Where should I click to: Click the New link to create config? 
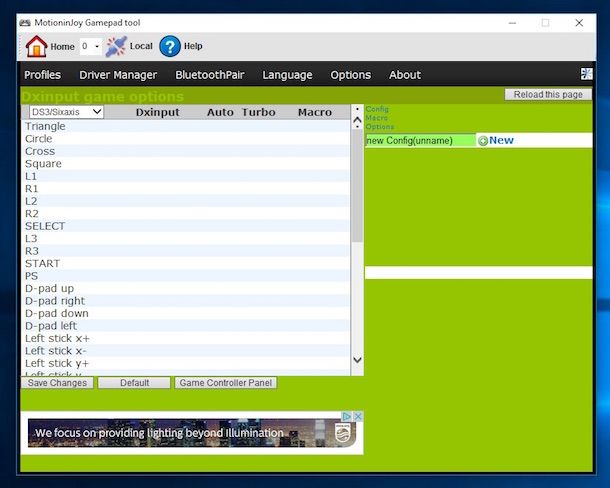tap(501, 140)
